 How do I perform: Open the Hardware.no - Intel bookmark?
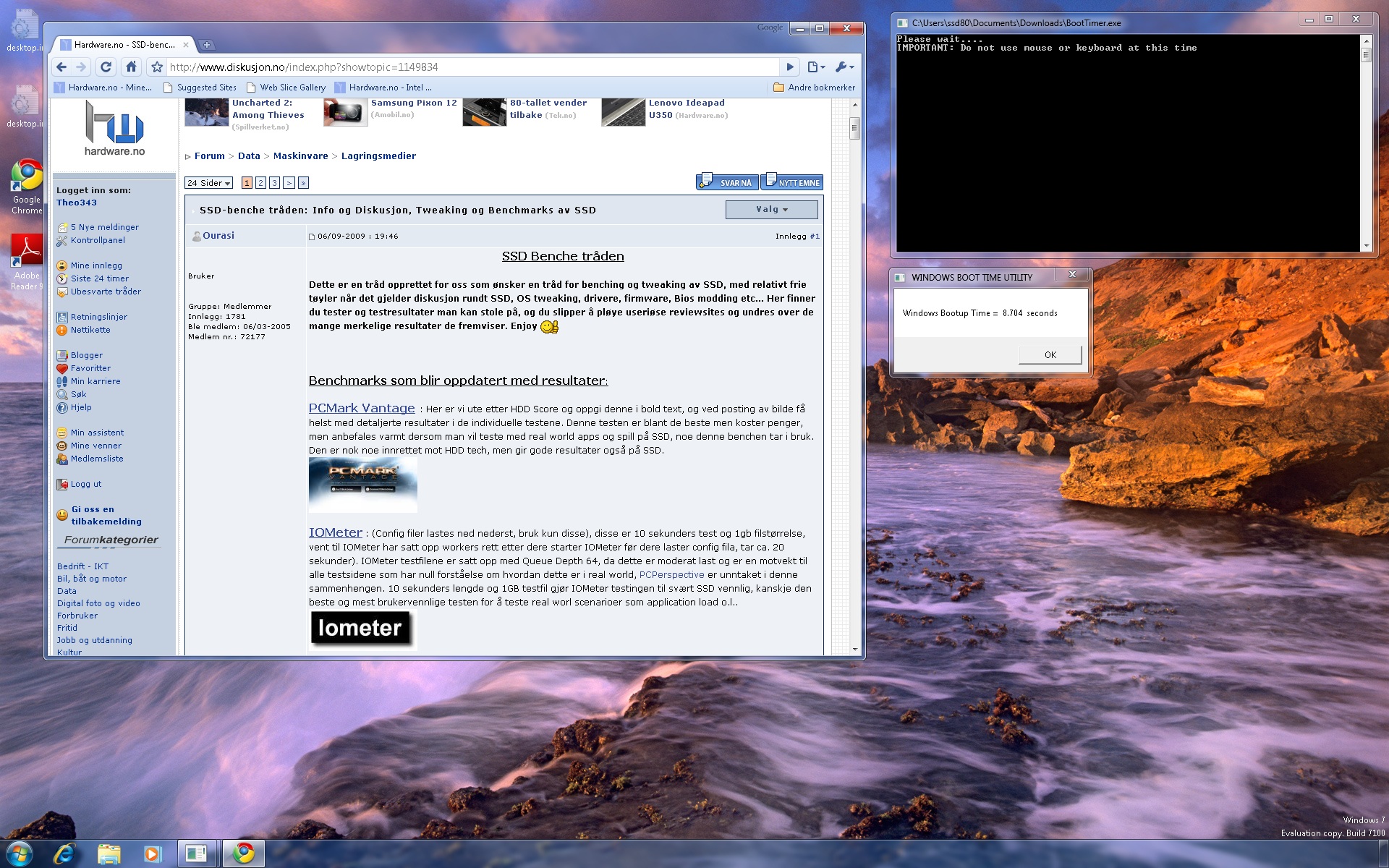tap(383, 88)
